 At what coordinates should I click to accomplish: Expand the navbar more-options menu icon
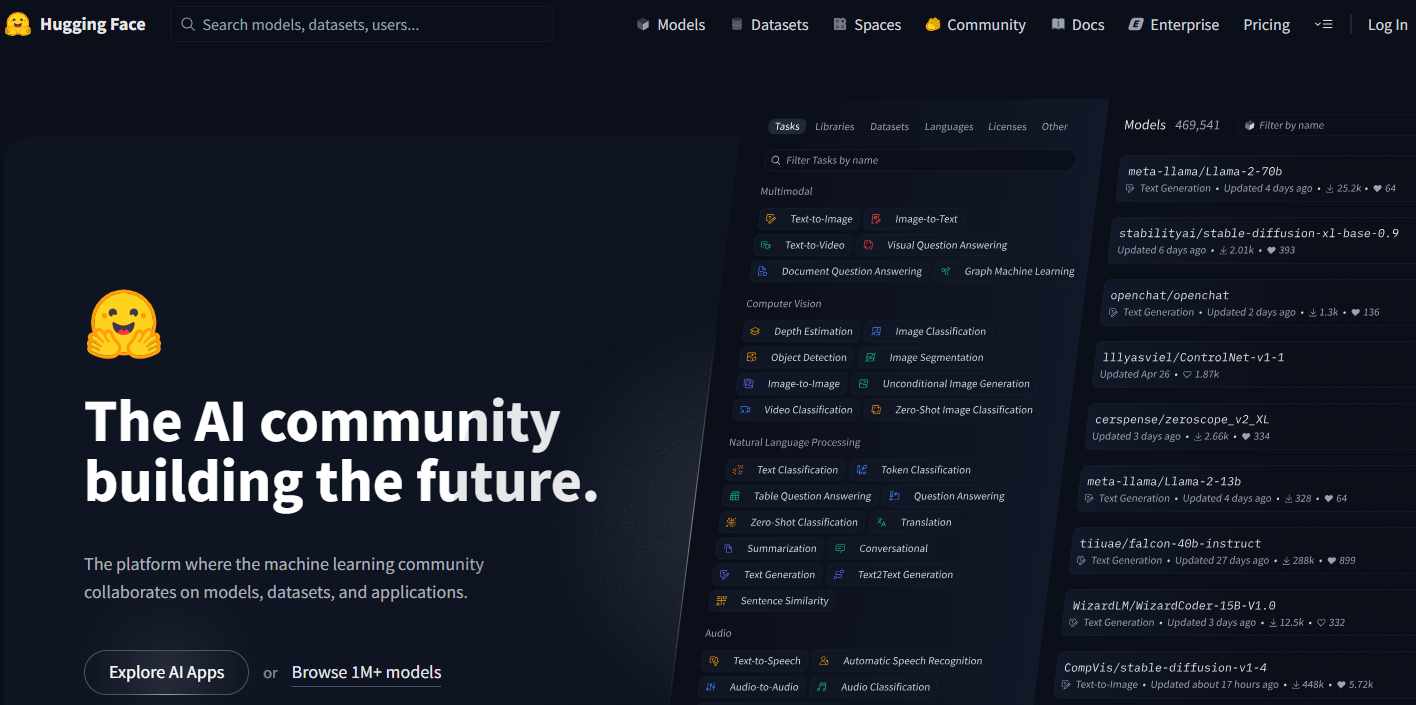click(x=1323, y=25)
